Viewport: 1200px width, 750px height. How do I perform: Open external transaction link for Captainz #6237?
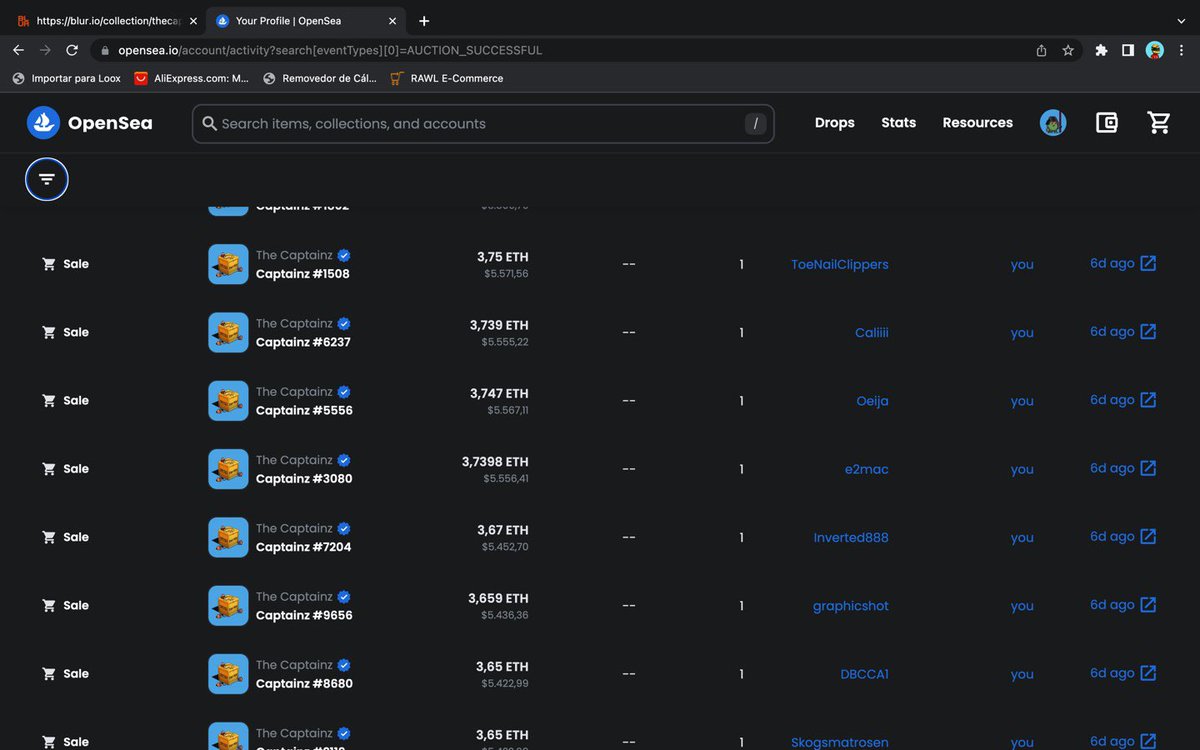pyautogui.click(x=1148, y=332)
